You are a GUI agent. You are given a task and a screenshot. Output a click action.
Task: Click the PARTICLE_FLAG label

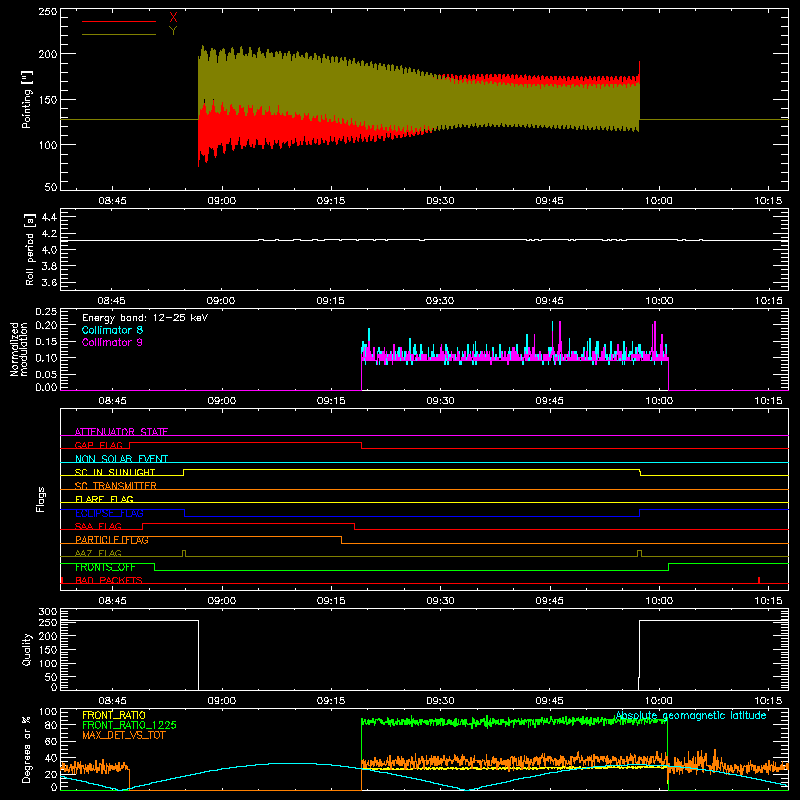click(112, 539)
